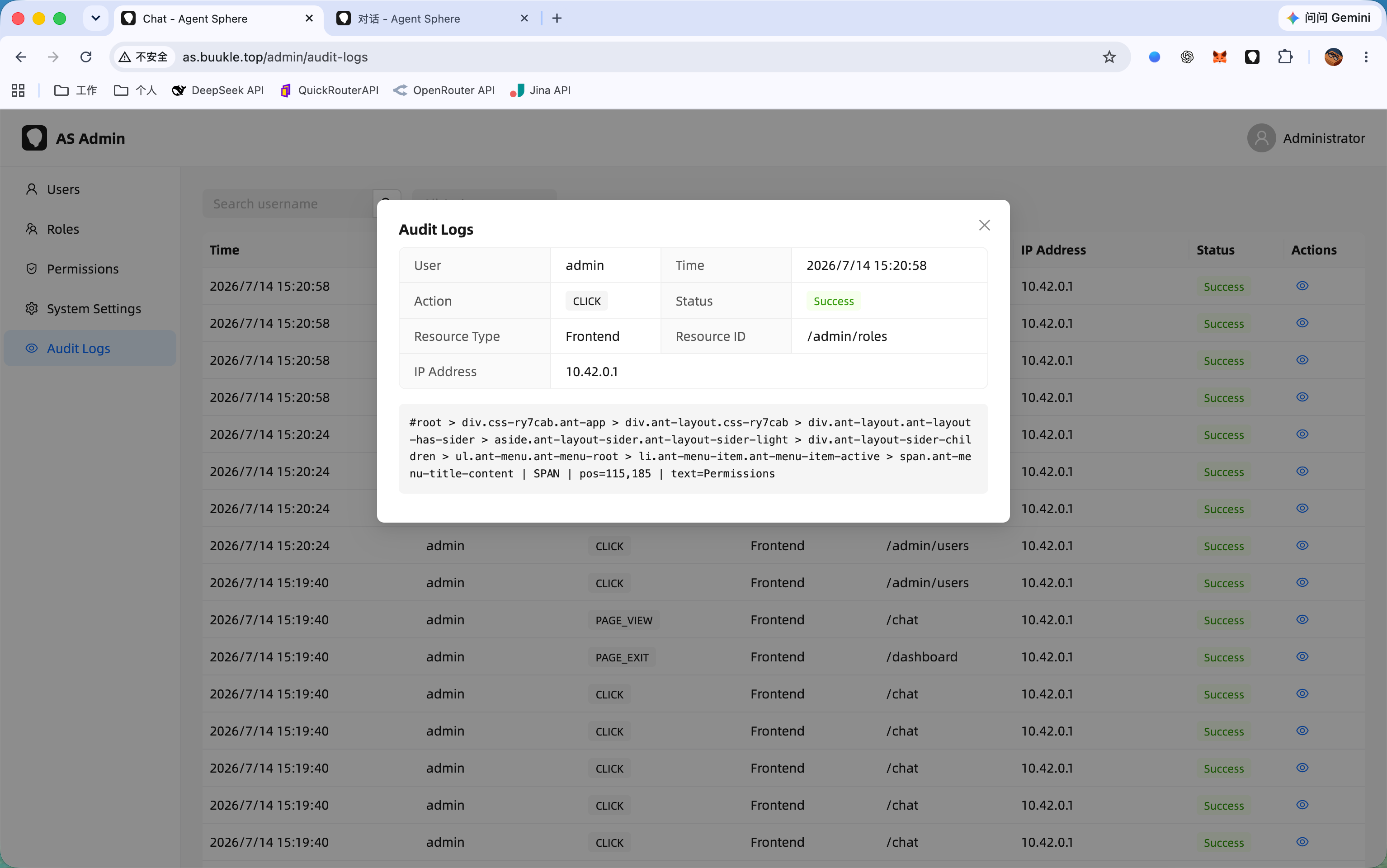Open the ChatGPT extension icon
1387x868 pixels.
point(1187,57)
